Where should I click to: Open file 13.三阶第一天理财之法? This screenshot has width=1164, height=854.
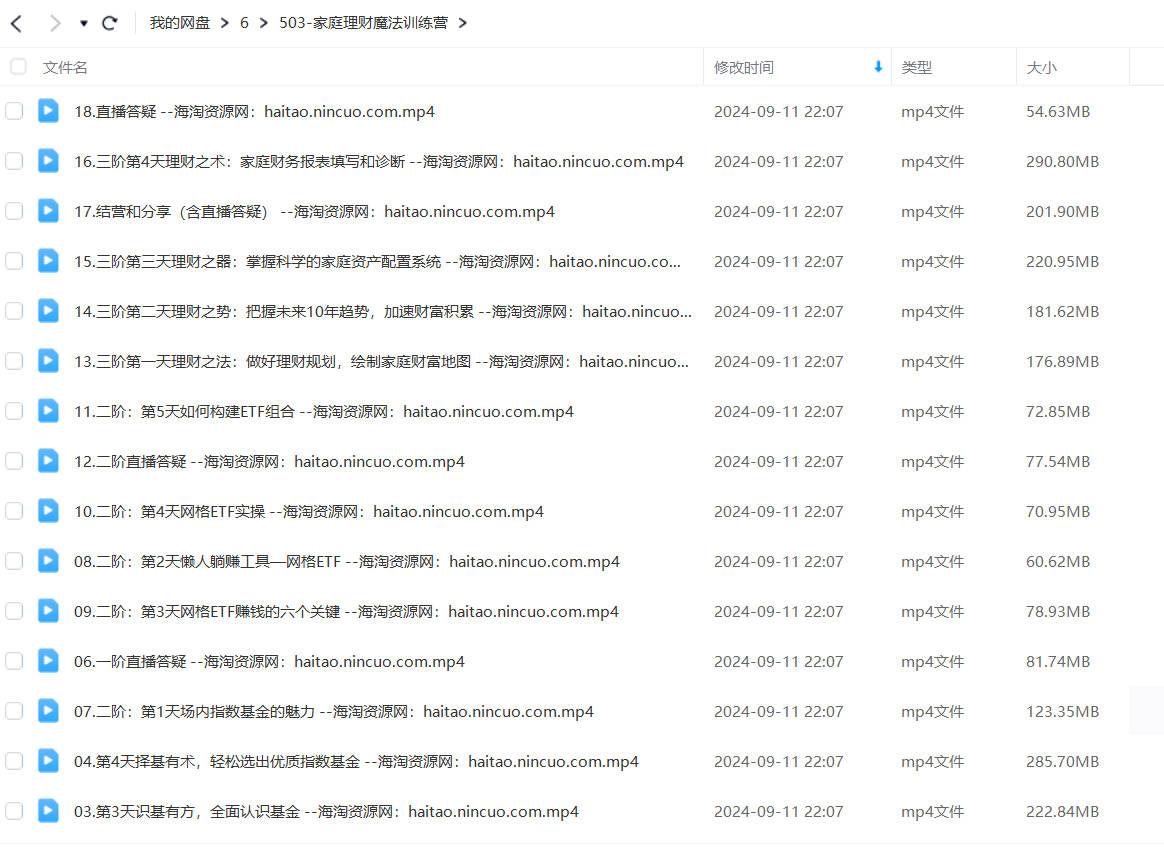pos(382,362)
